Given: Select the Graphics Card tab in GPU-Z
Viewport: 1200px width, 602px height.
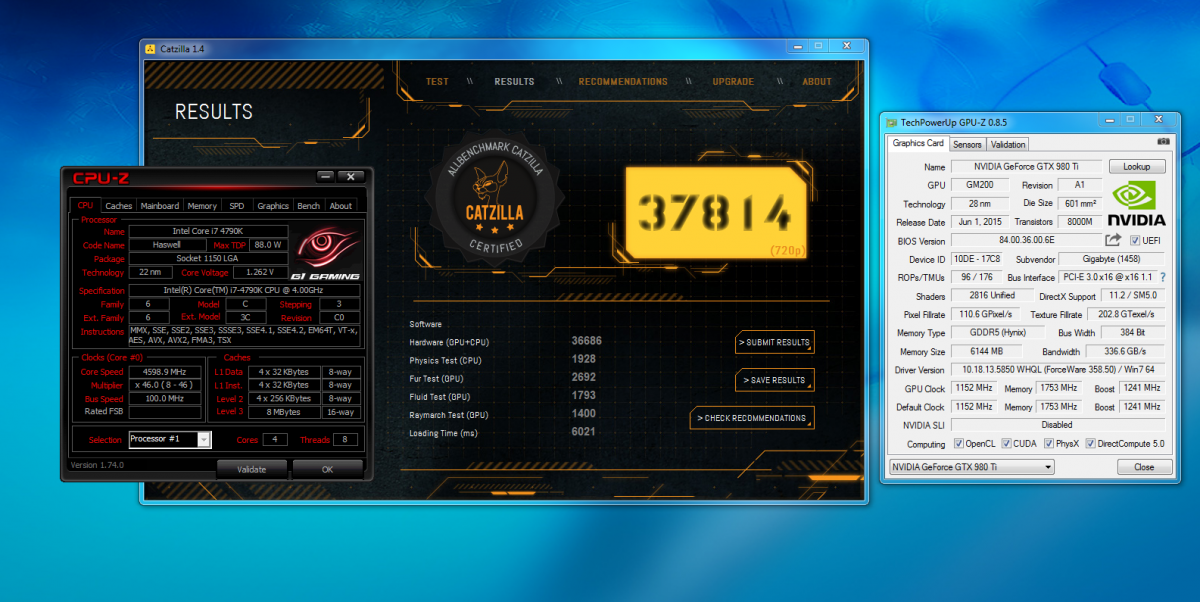Looking at the screenshot, I should [x=918, y=143].
